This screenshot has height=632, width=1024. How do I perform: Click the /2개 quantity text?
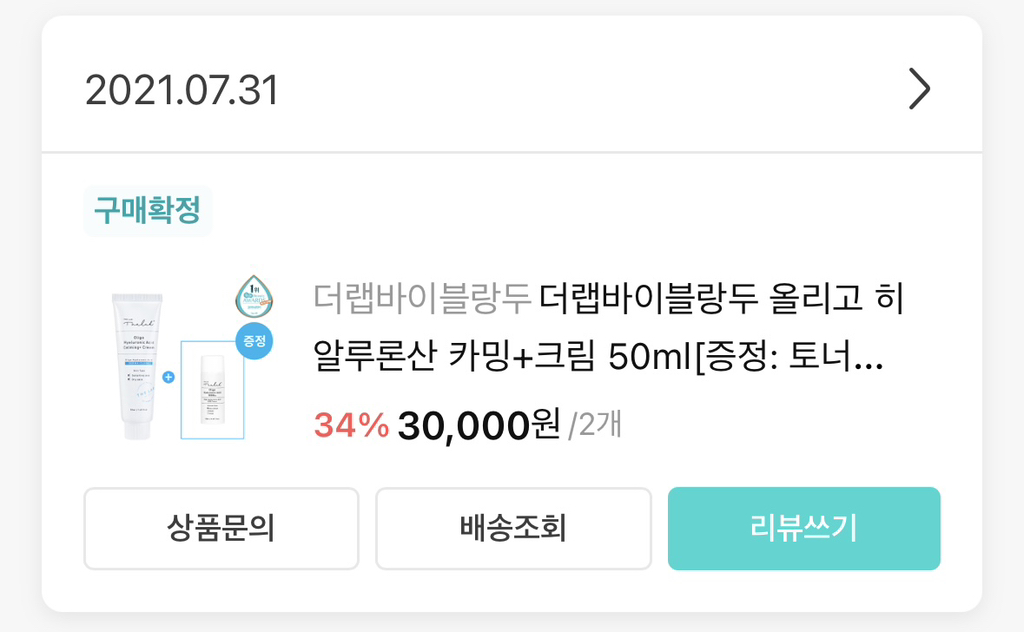click(595, 425)
